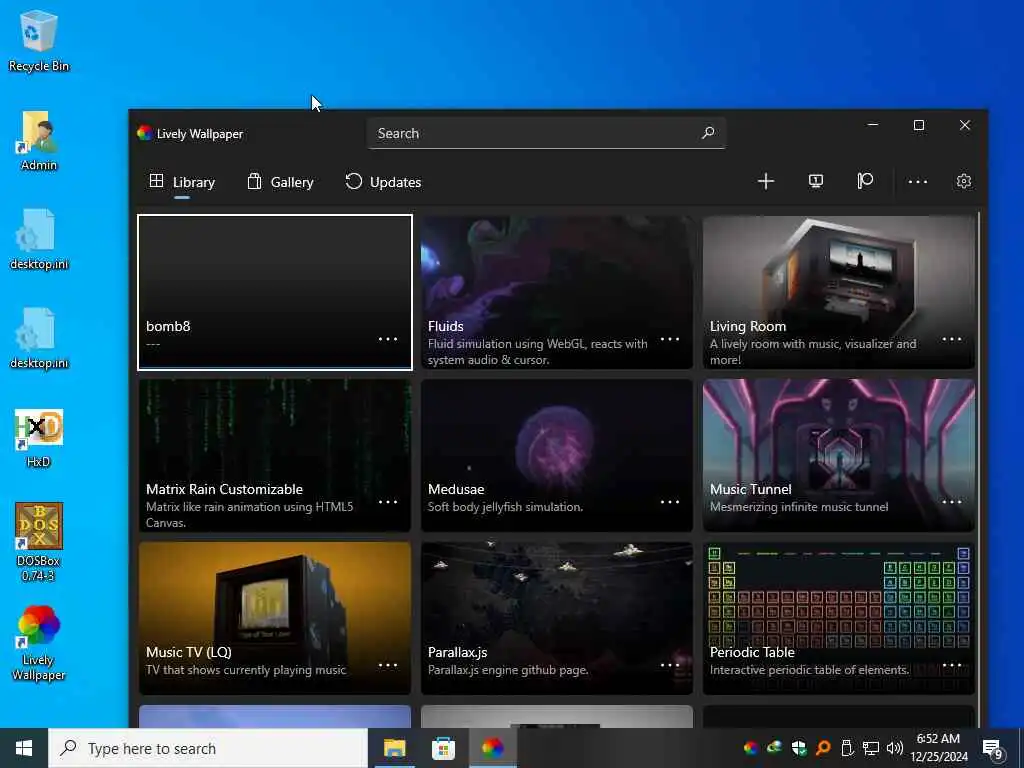Select the Admin folder desktop icon

pyautogui.click(x=39, y=141)
